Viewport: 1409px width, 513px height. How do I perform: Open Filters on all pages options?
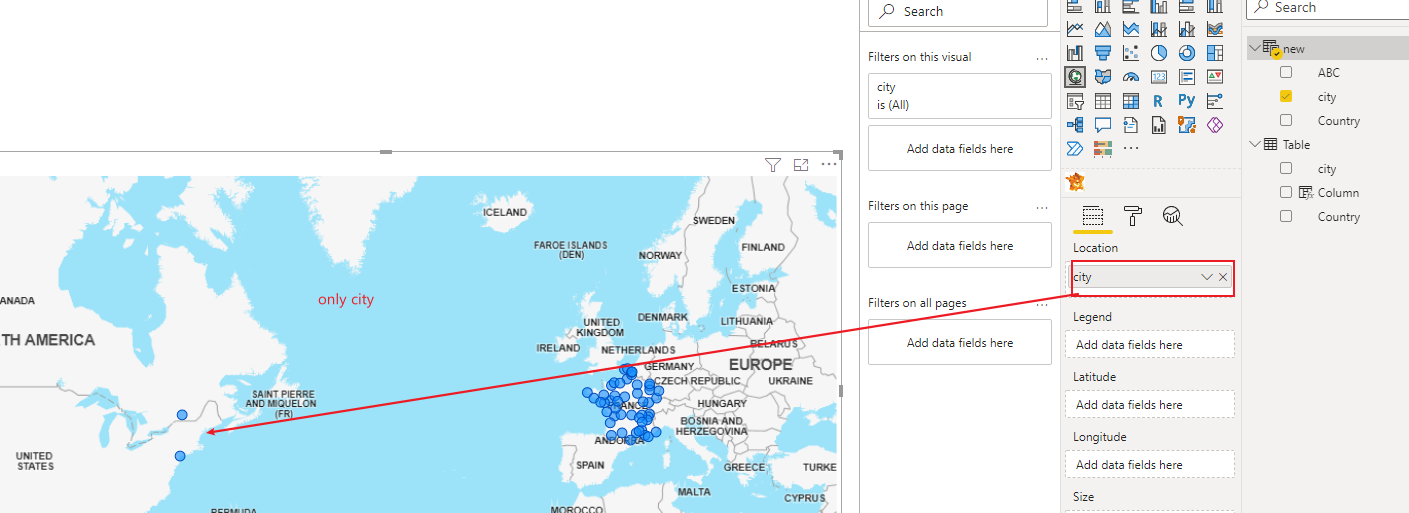coord(1042,304)
